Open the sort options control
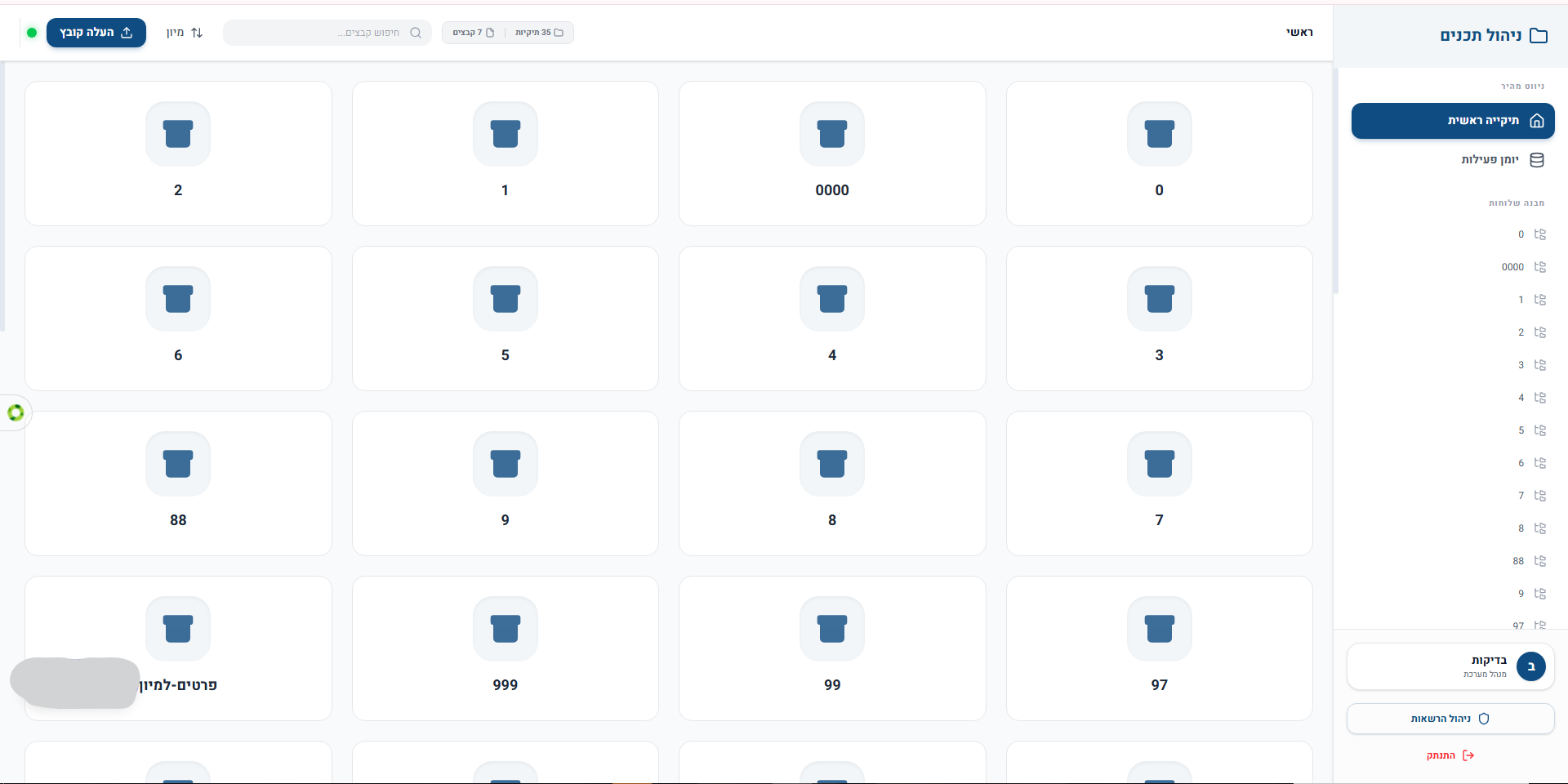Screen dimensions: 1568x784 [x=185, y=33]
